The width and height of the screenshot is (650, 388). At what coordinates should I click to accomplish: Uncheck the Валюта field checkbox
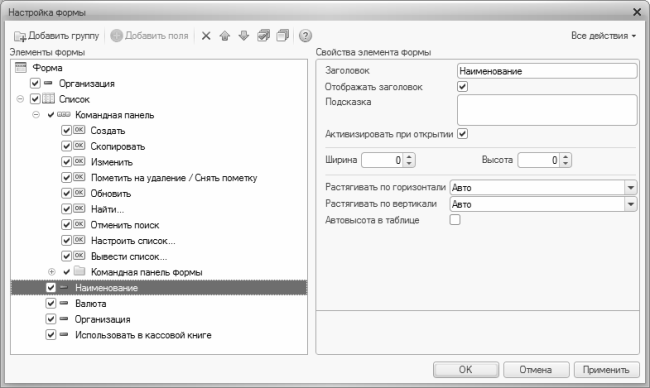pyautogui.click(x=51, y=303)
